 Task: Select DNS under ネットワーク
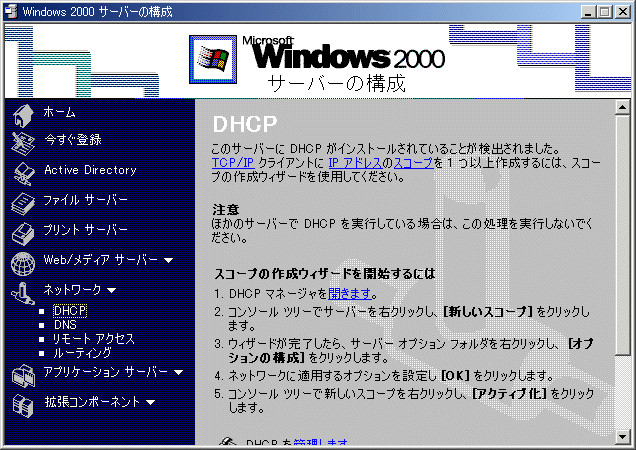click(x=65, y=325)
